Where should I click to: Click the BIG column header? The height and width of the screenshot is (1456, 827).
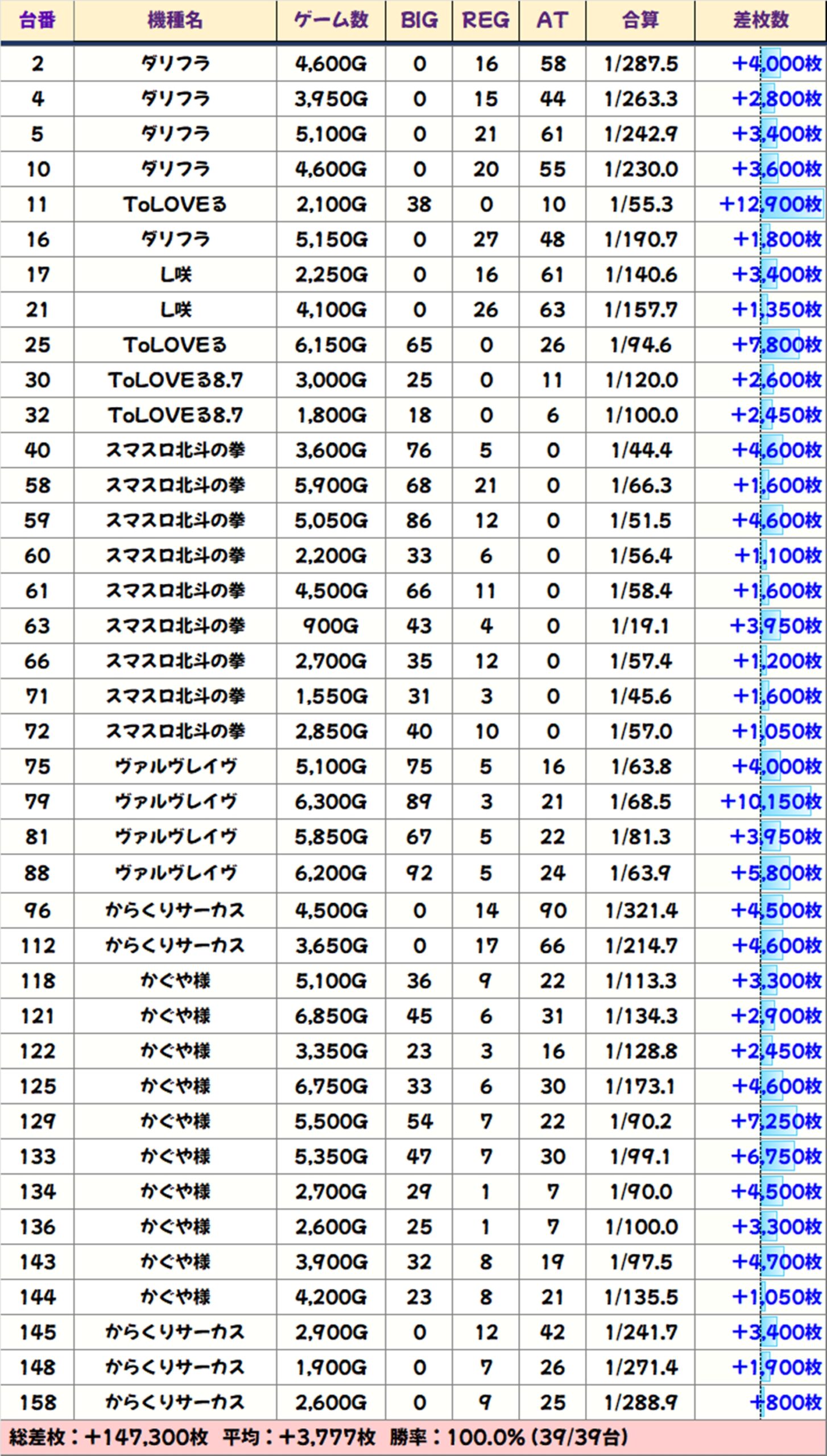pos(419,20)
